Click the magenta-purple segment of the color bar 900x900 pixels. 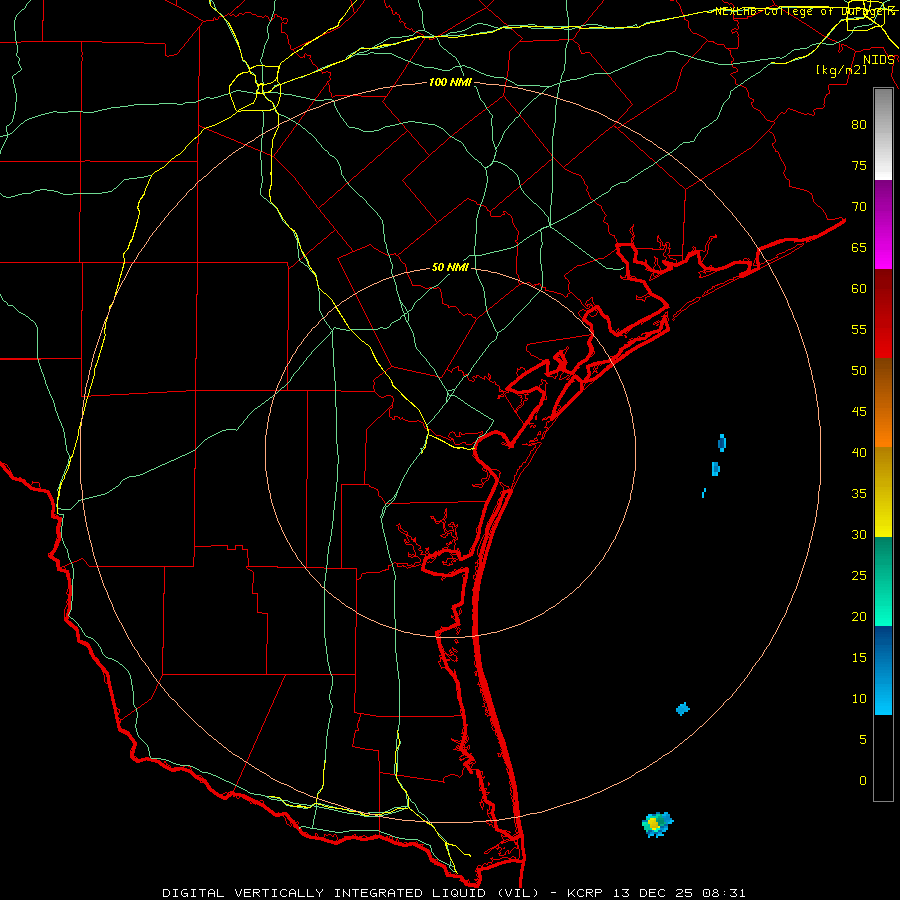[x=883, y=224]
